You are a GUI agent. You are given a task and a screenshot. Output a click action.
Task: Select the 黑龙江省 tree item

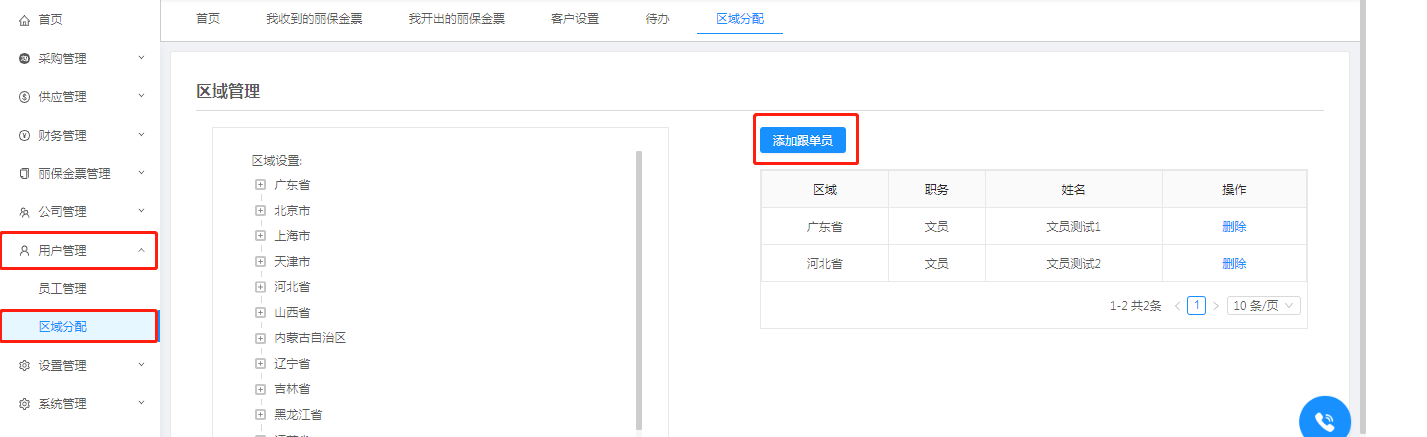point(298,414)
